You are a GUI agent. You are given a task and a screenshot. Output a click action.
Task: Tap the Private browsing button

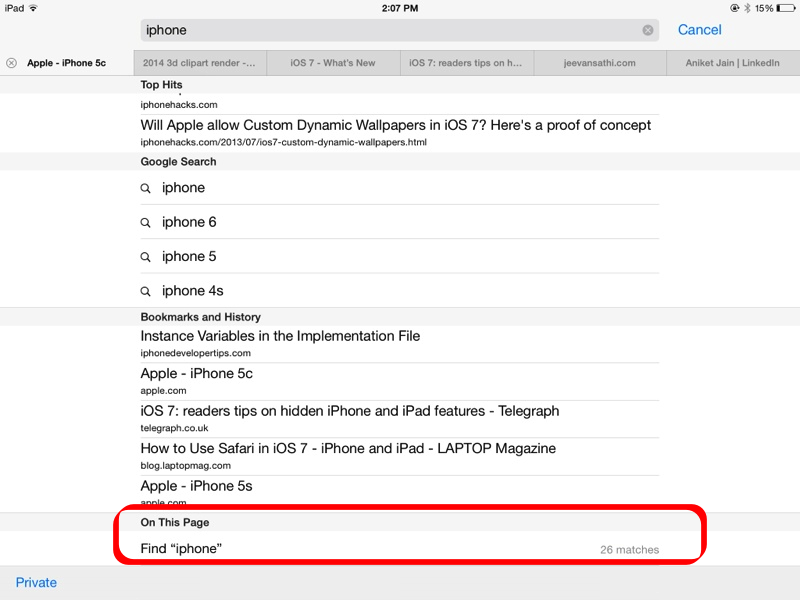[36, 583]
